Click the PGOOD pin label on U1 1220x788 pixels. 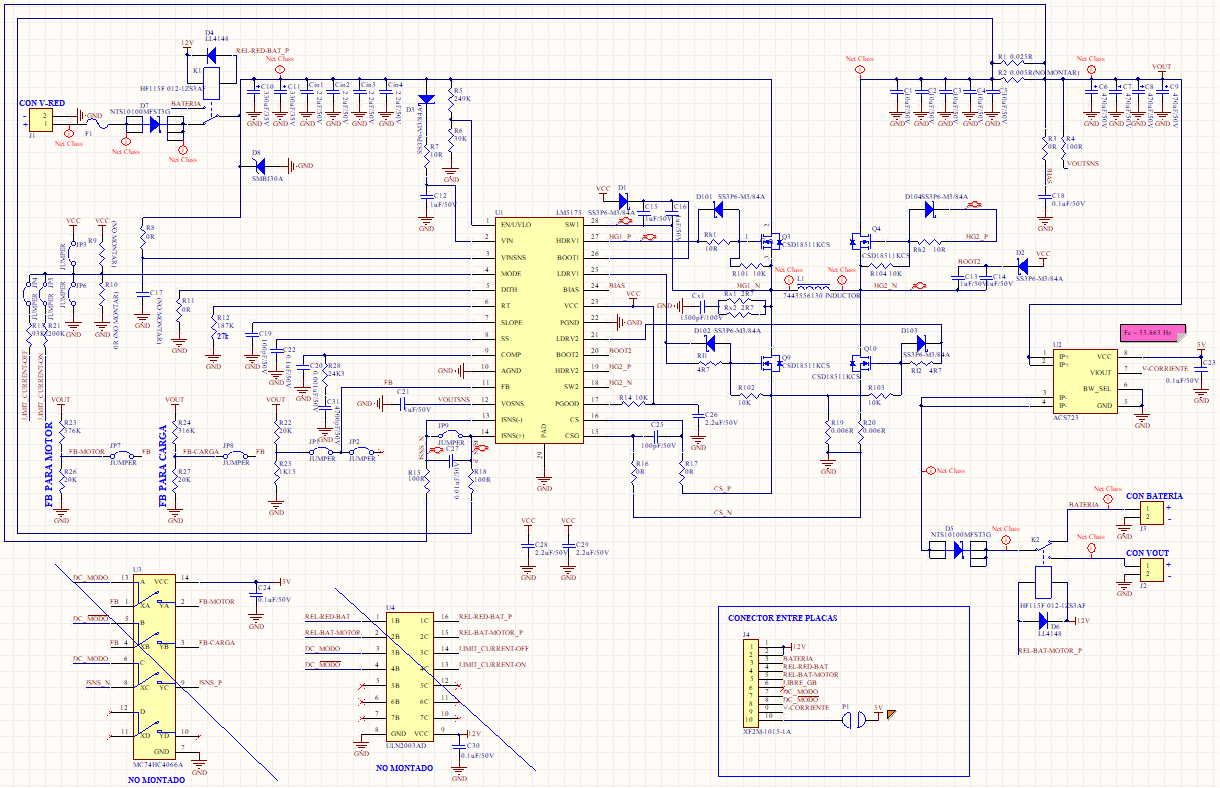point(568,402)
